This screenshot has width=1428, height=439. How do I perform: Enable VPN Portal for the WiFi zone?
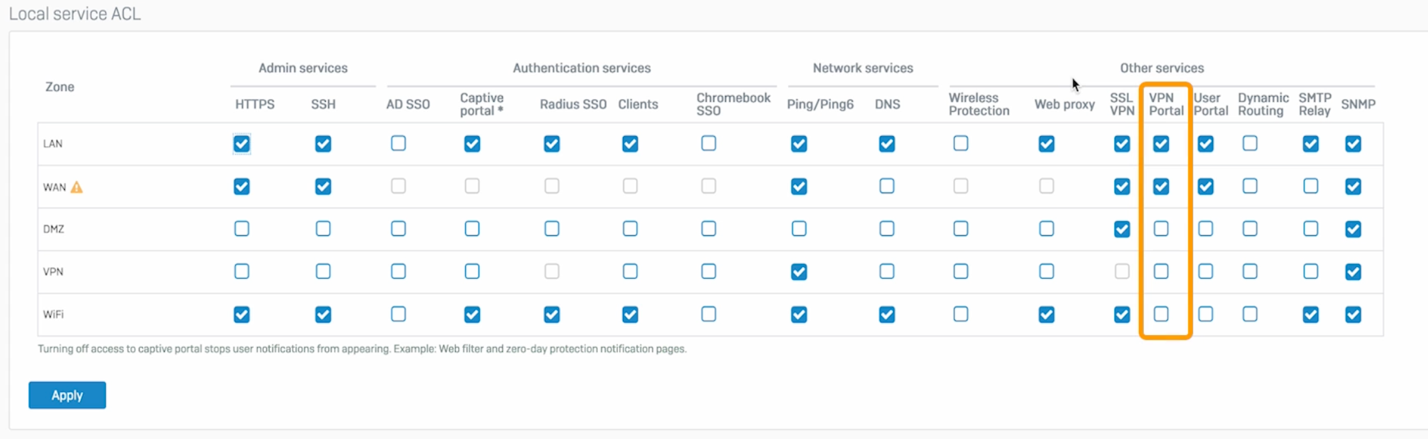click(x=1161, y=314)
